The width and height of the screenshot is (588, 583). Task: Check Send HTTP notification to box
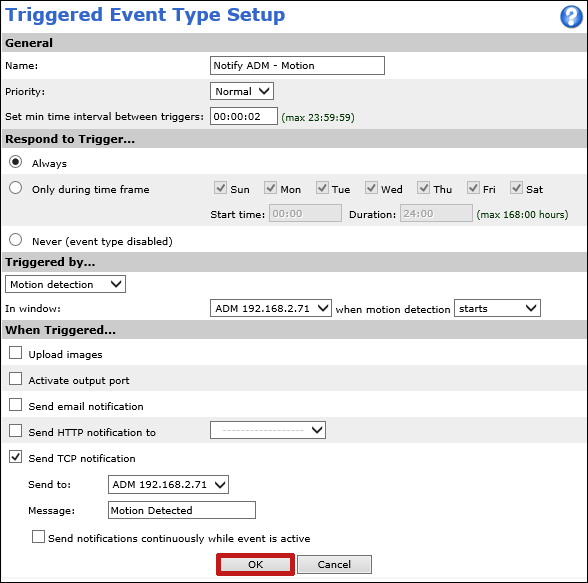(15, 431)
